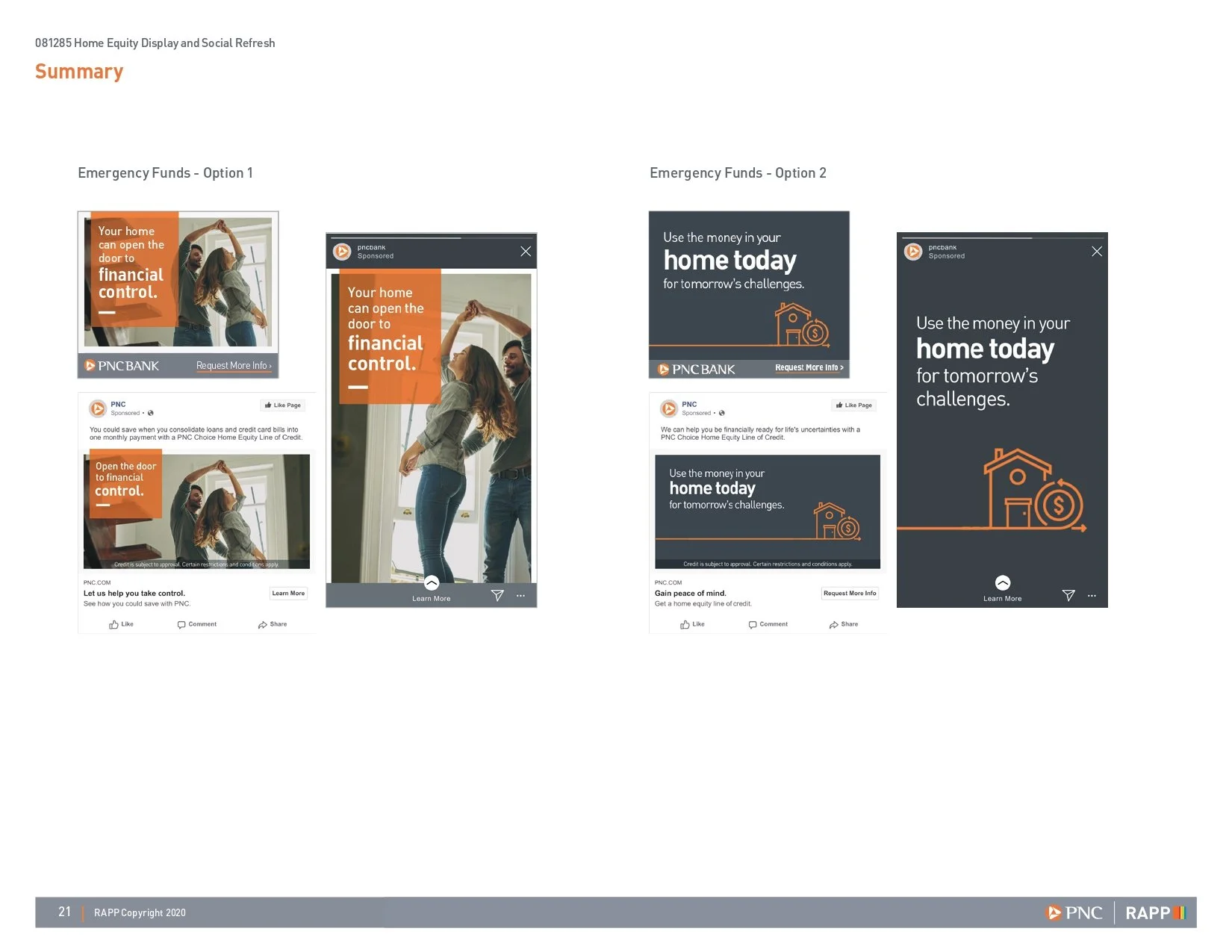Click Learn More text in Option 1 story
Viewport: 1232px width, 952px height.
(432, 599)
